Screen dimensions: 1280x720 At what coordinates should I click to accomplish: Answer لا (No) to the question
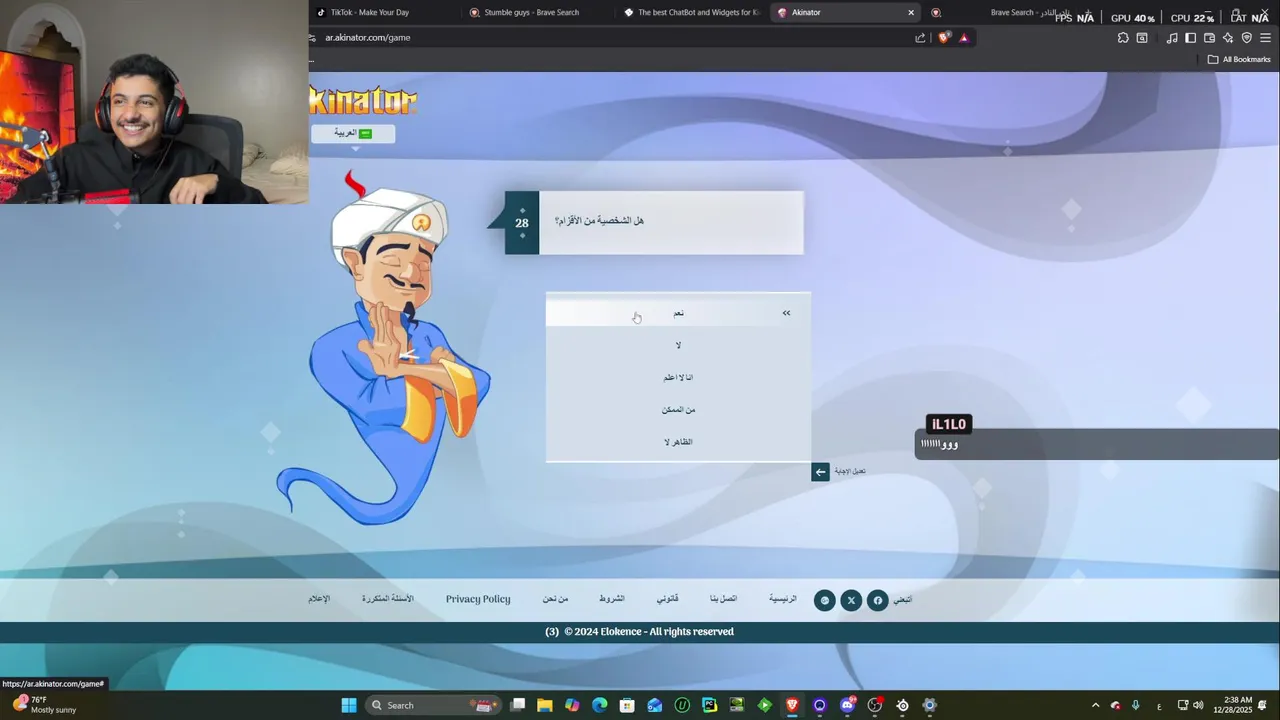678,345
